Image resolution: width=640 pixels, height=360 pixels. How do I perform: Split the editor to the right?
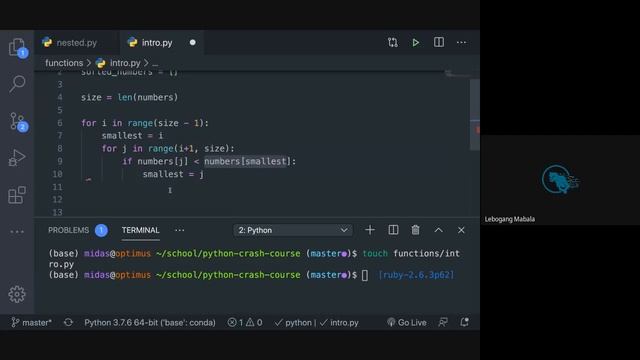pos(439,42)
